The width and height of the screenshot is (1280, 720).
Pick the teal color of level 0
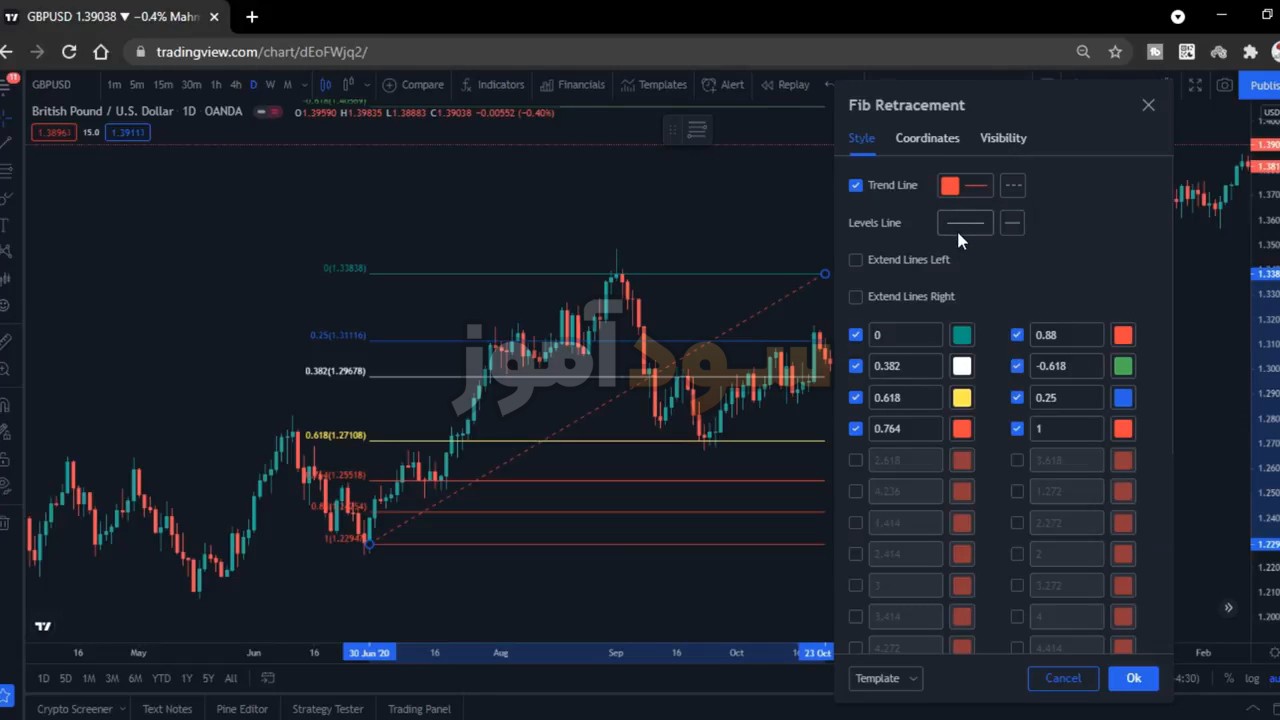click(x=961, y=335)
